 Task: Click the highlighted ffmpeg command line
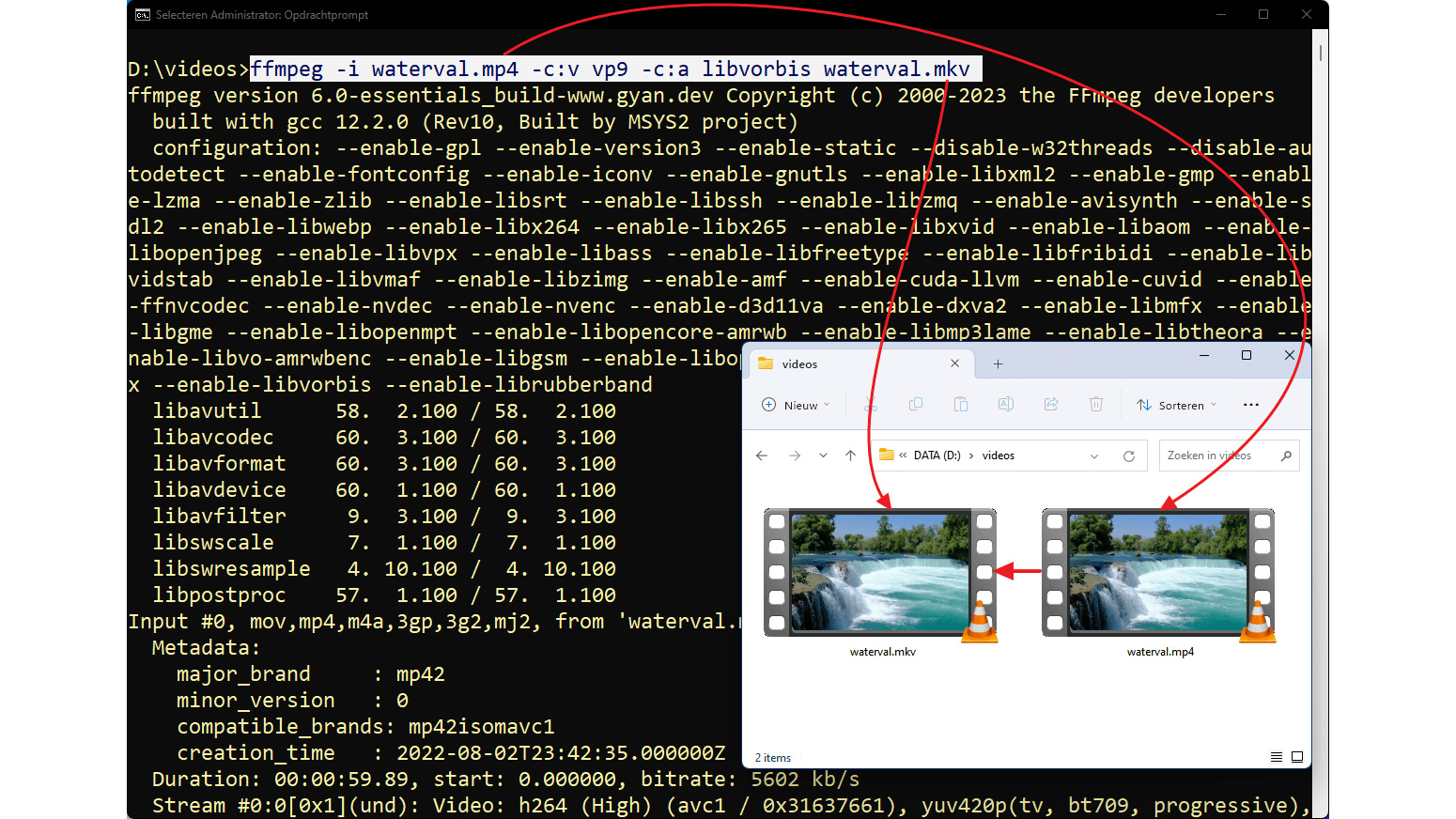615,70
